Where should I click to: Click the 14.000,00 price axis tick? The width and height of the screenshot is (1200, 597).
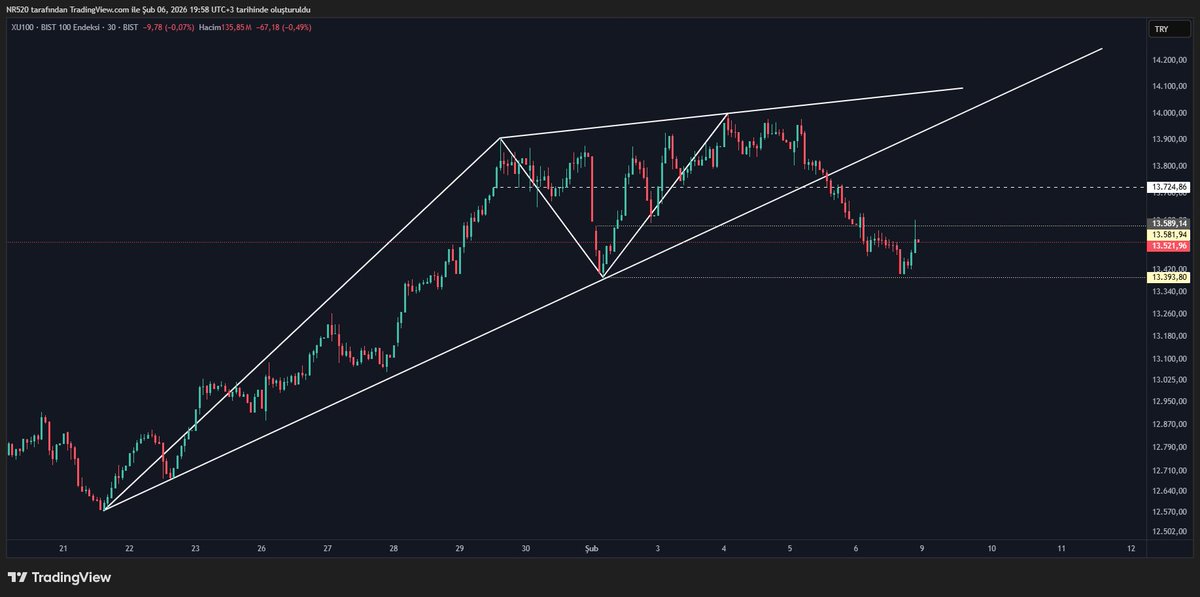(x=1169, y=113)
